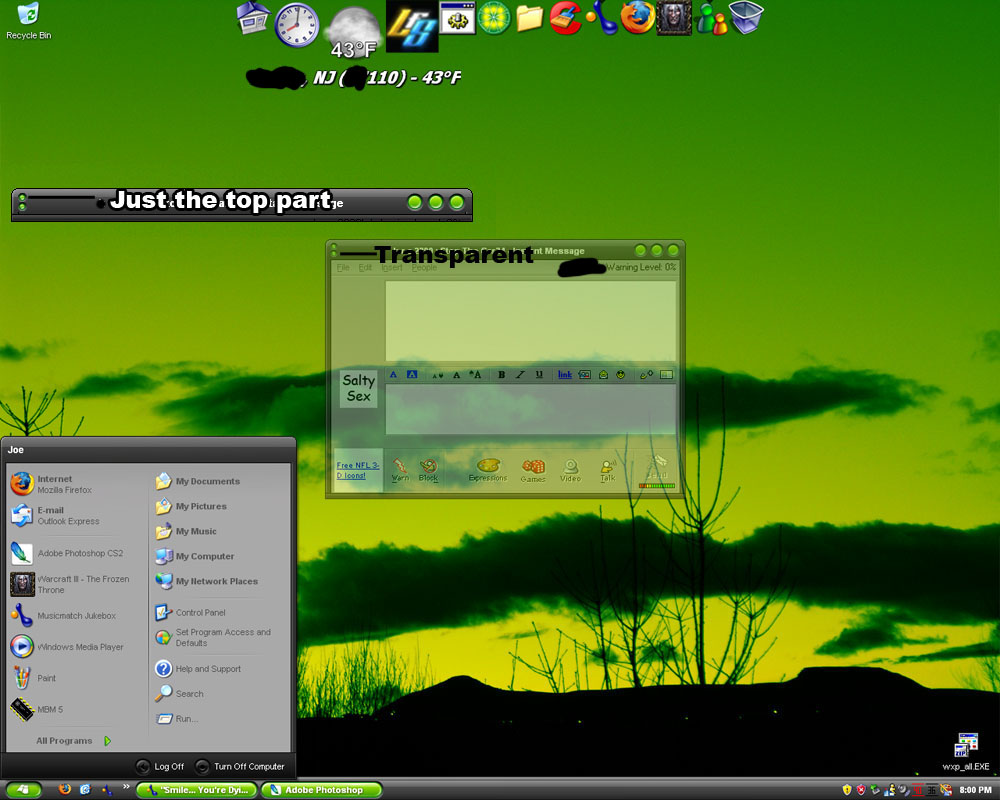
Task: Open MSN Messenger from the dock
Action: tap(711, 18)
